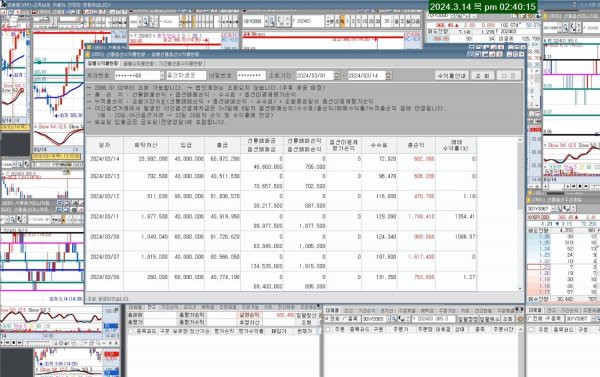Viewport: 600px width, 377px height.
Task: Tick the header checkbox beside 종목코드 in balance list
Action: click(131, 331)
